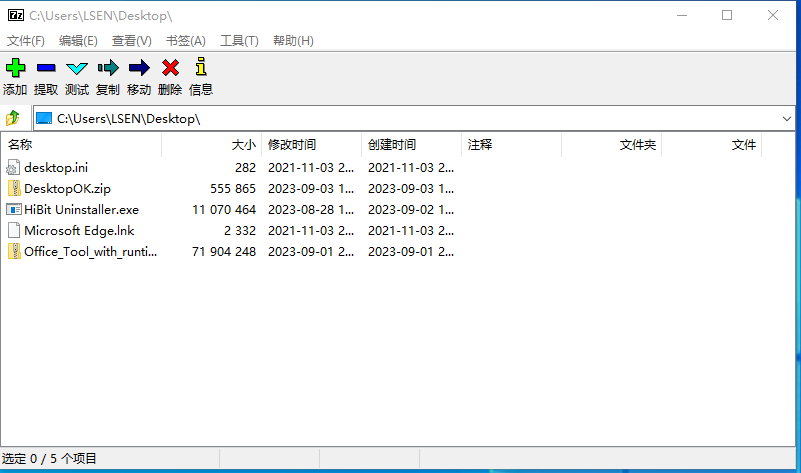Click the desktop.ini file icon
801x473 pixels.
point(14,168)
